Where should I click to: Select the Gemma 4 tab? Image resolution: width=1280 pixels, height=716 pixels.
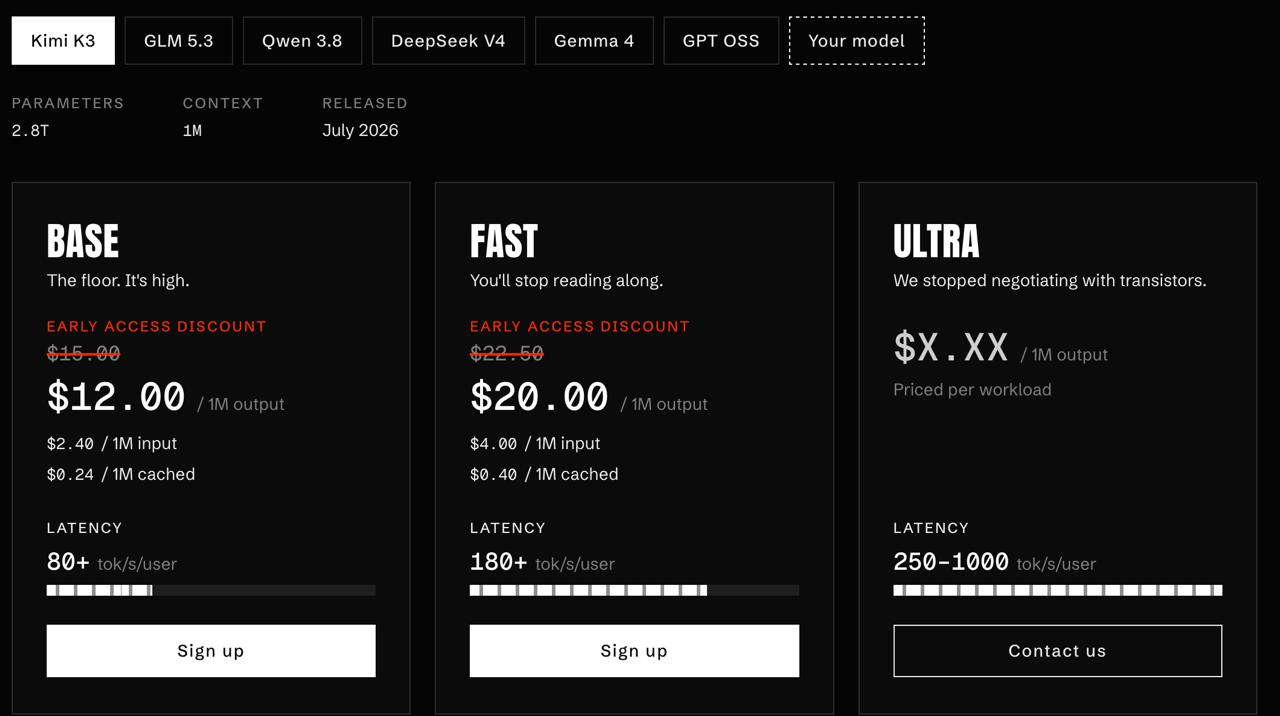point(594,41)
